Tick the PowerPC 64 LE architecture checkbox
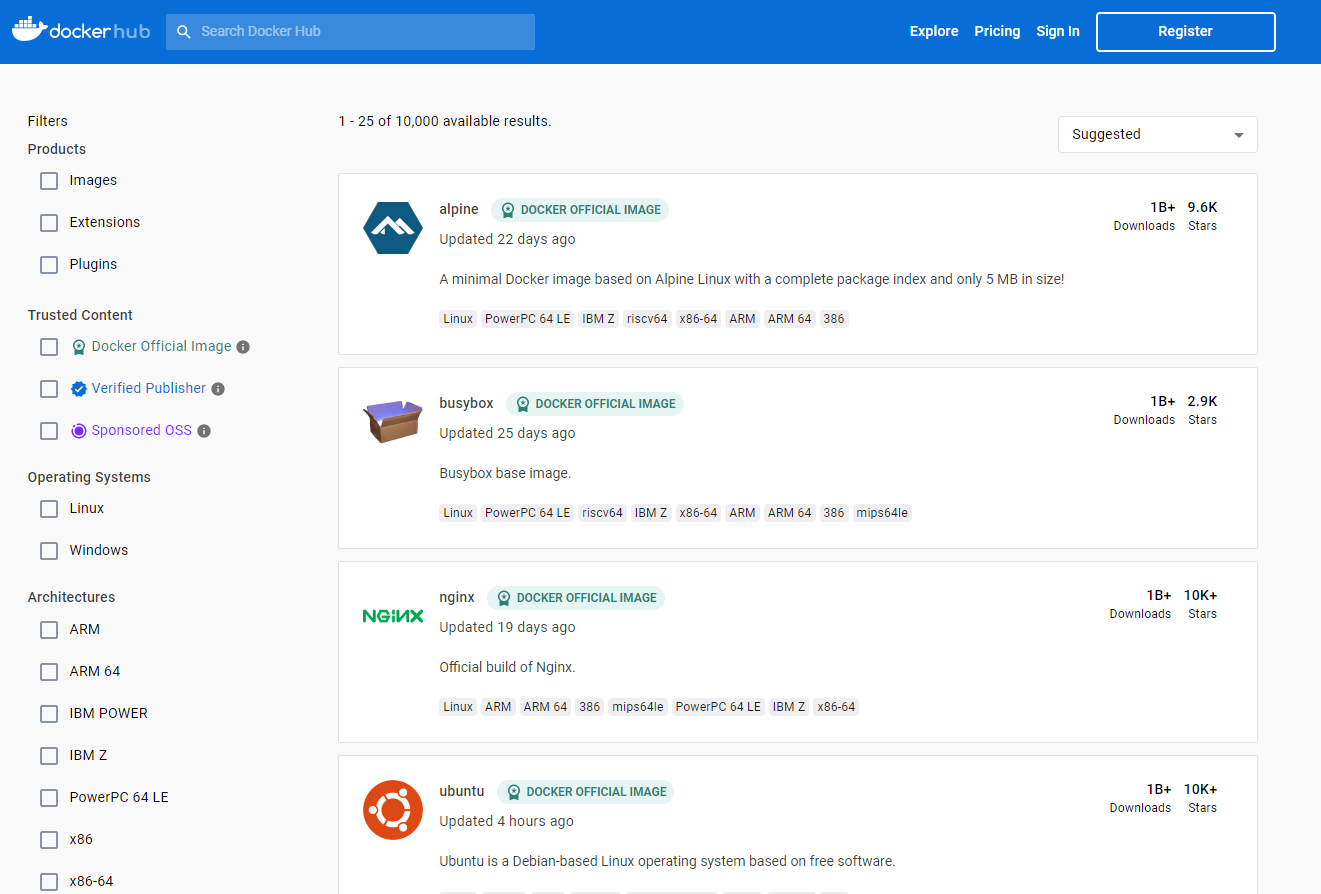This screenshot has width=1321, height=894. pyautogui.click(x=49, y=798)
